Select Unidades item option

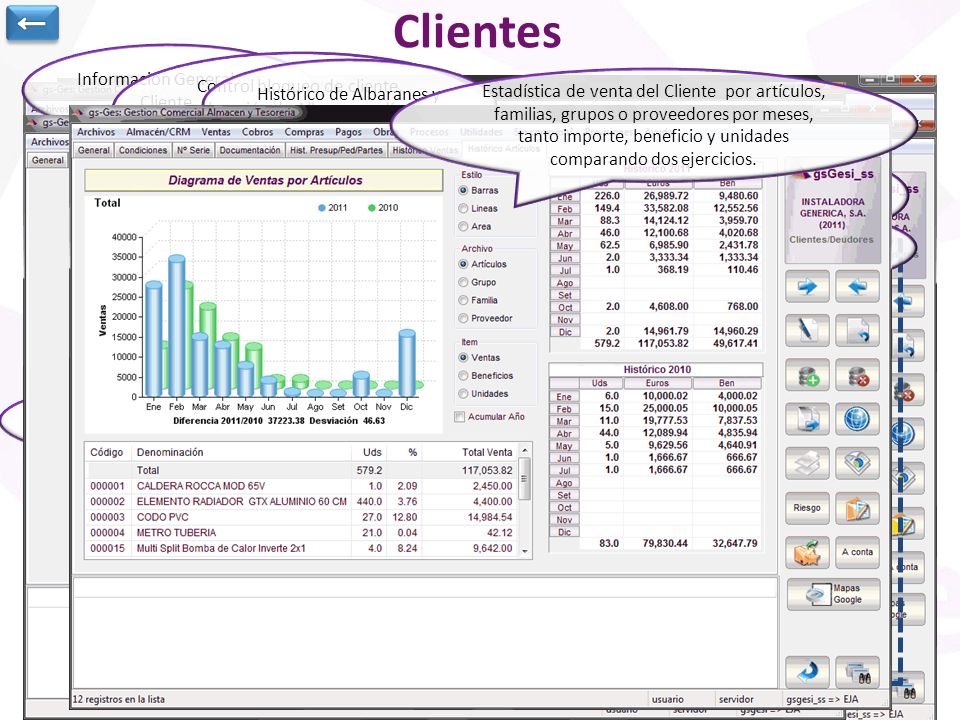[463, 394]
